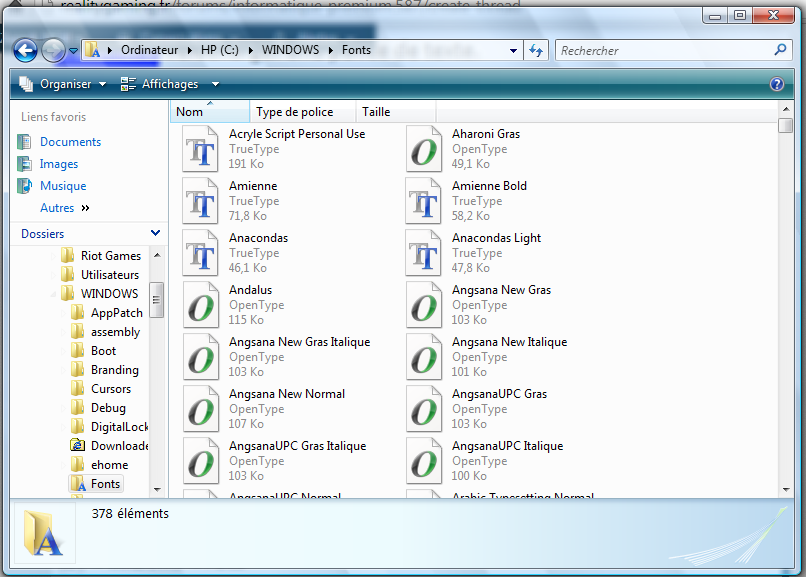Image resolution: width=806 pixels, height=577 pixels.
Task: Click the Fonts breadcrumb segment
Action: pyautogui.click(x=356, y=50)
